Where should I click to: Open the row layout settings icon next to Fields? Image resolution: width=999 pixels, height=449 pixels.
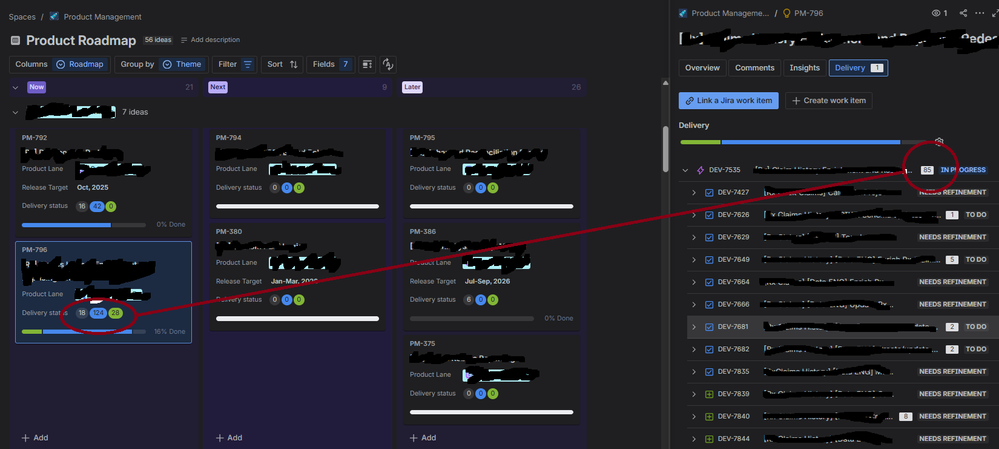[x=366, y=64]
